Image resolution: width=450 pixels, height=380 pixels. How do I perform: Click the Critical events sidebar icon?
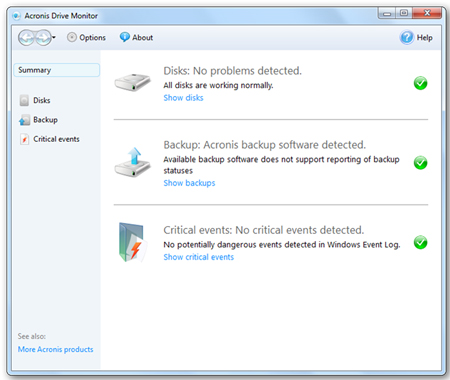[x=24, y=139]
